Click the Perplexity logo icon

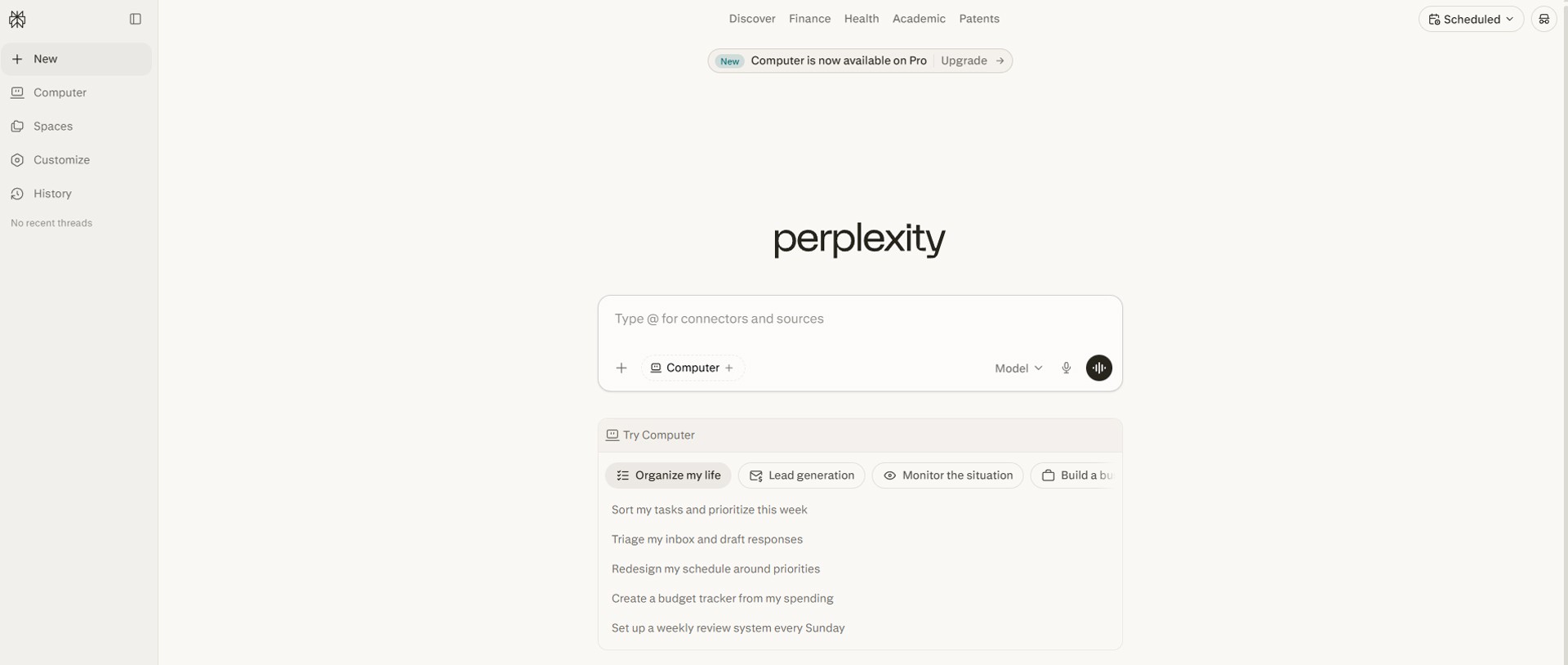click(x=18, y=18)
